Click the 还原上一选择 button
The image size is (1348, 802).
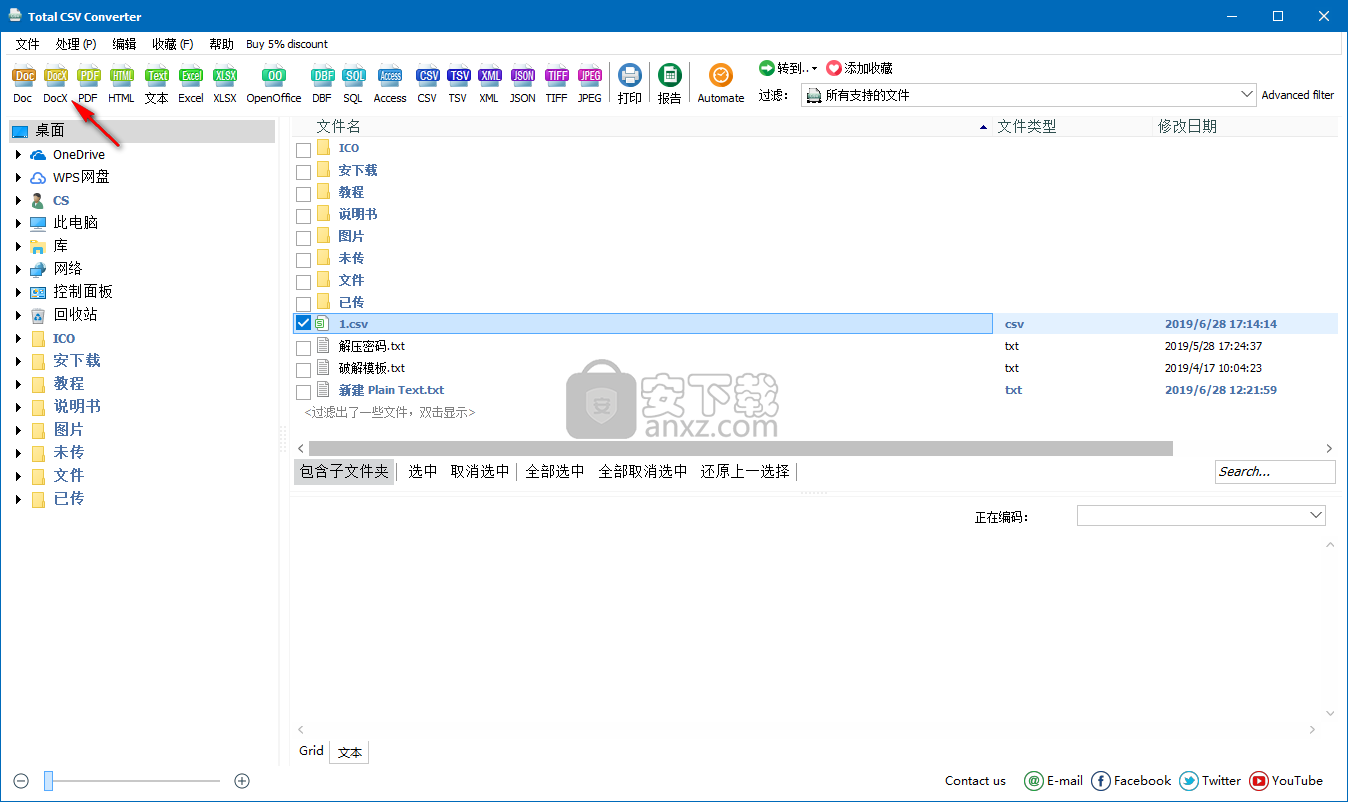[x=745, y=471]
